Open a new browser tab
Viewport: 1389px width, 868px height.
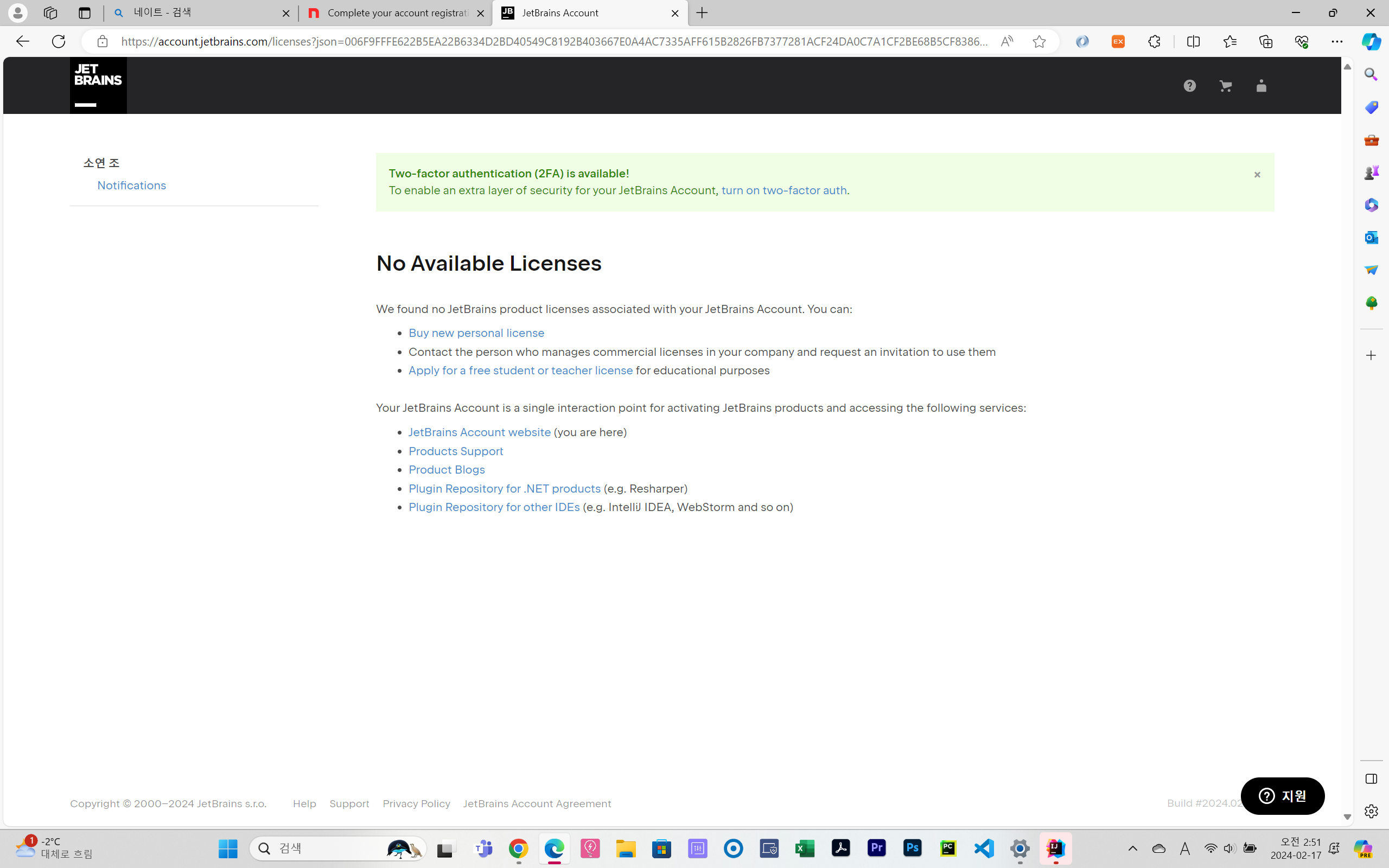(702, 12)
